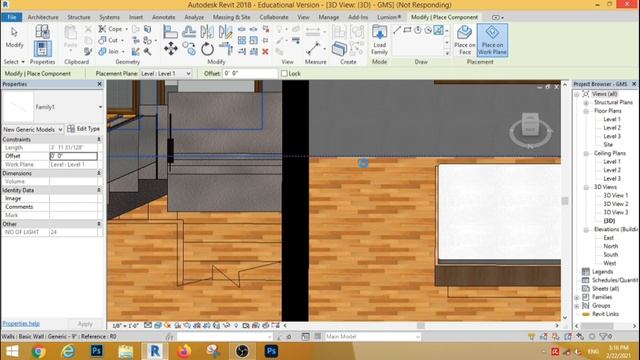Select the Rectangle draw tool
This screenshot has width=640, height=360.
(407, 30)
